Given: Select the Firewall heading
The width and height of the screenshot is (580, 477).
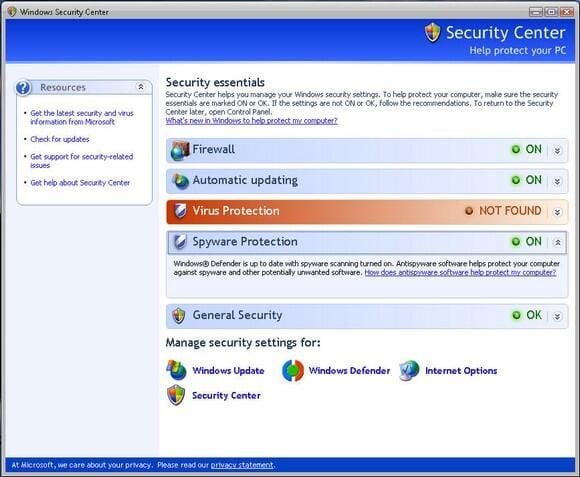Looking at the screenshot, I should click(213, 149).
